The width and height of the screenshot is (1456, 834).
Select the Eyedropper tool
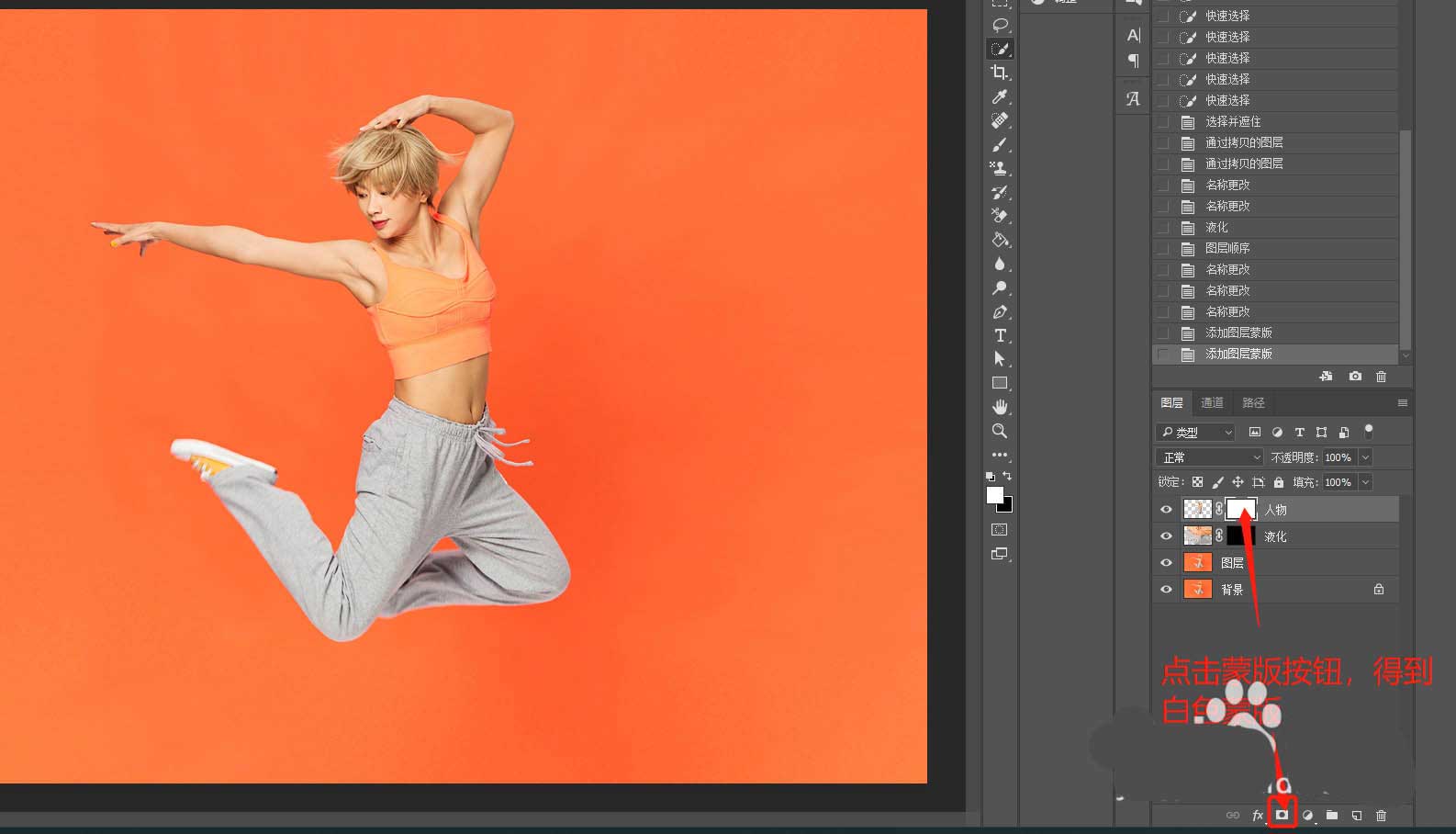(1000, 96)
